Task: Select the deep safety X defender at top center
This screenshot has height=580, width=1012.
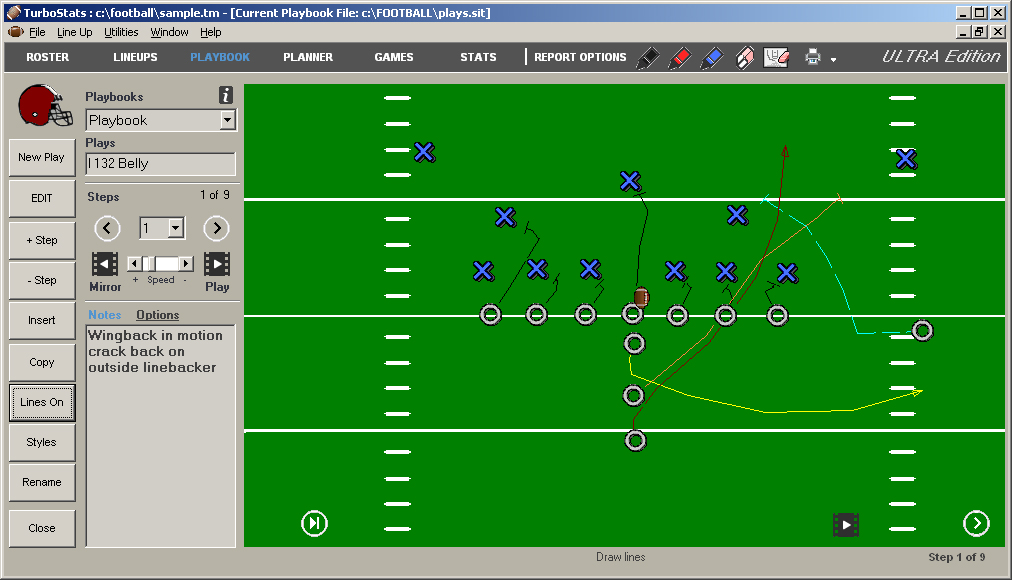Action: point(630,181)
